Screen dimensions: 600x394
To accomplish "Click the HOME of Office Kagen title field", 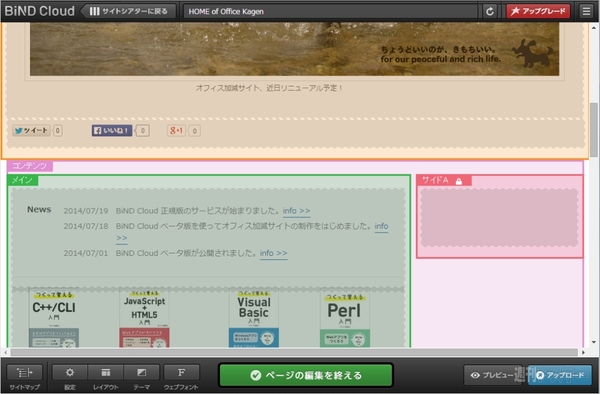I will (x=331, y=11).
